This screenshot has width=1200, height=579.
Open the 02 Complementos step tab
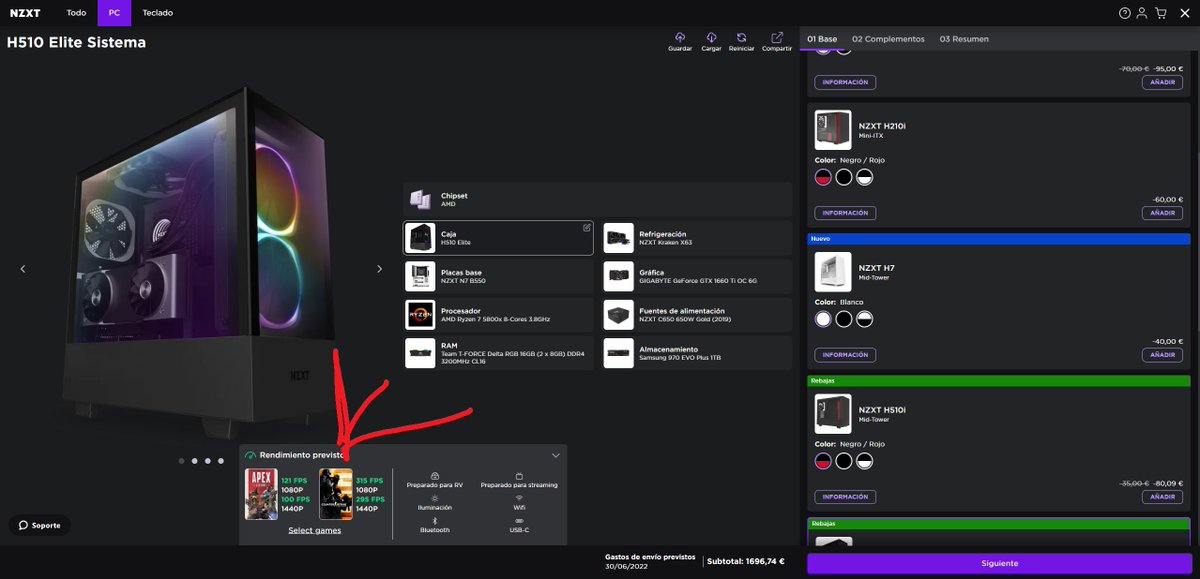pyautogui.click(x=888, y=39)
